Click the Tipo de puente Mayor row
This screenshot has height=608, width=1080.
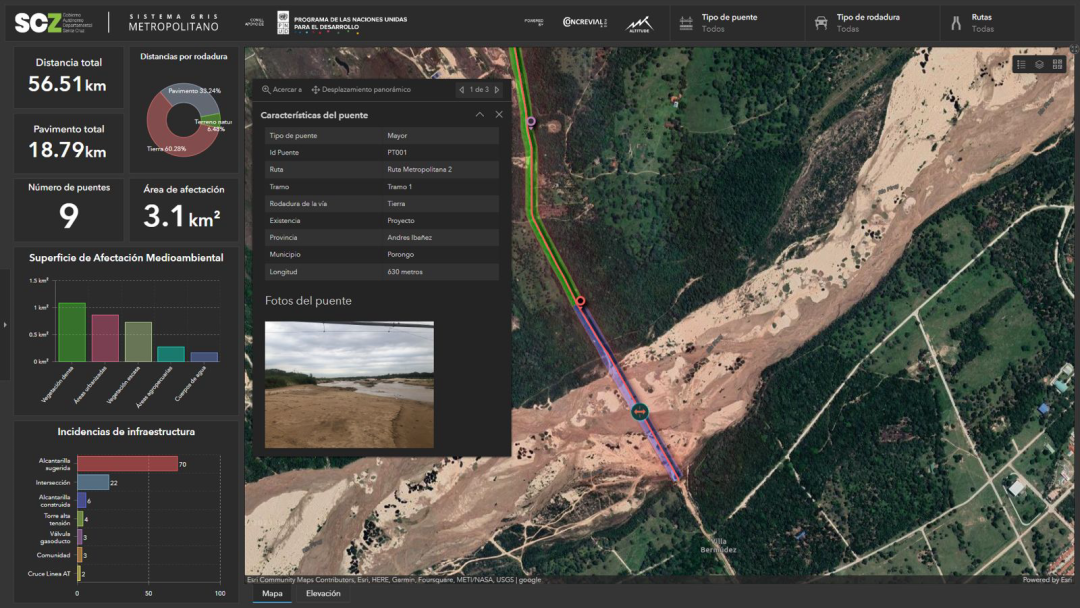(x=382, y=136)
